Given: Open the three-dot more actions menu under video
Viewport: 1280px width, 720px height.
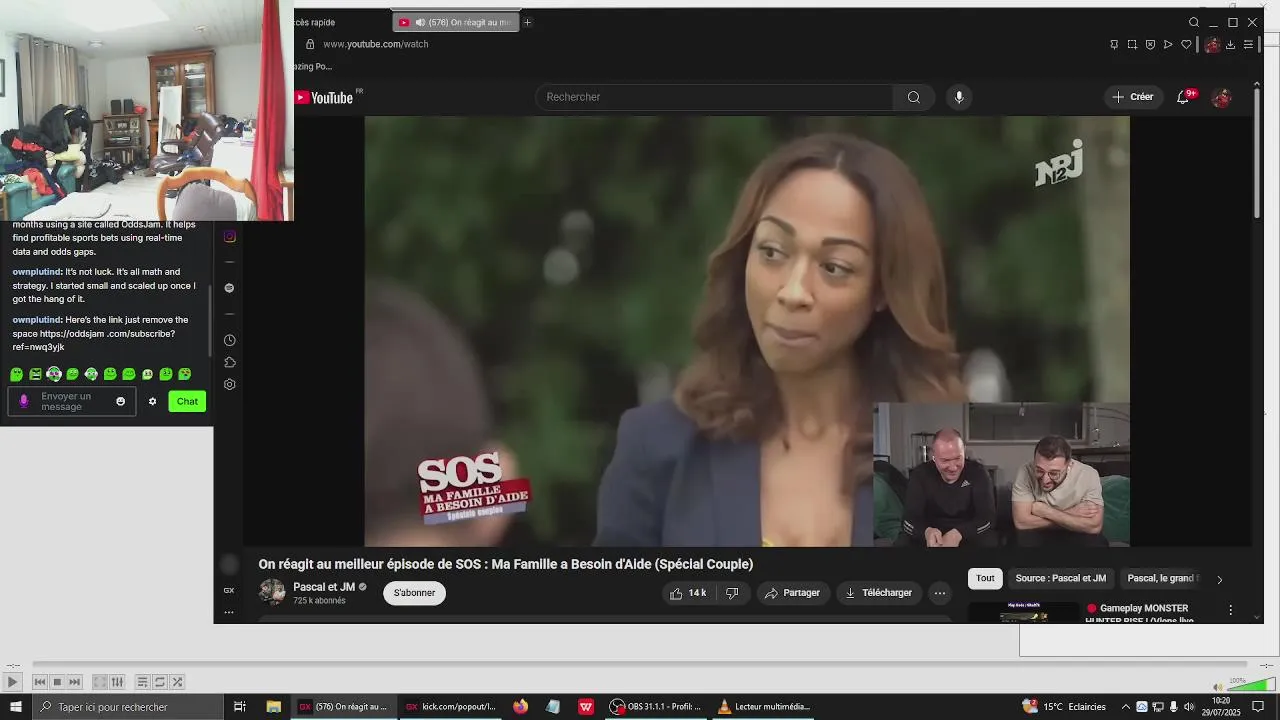Looking at the screenshot, I should [939, 593].
